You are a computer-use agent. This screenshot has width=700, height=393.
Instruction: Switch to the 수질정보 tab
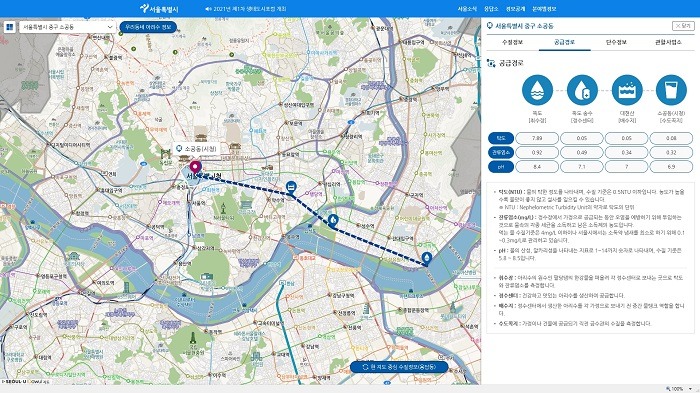tap(512, 42)
